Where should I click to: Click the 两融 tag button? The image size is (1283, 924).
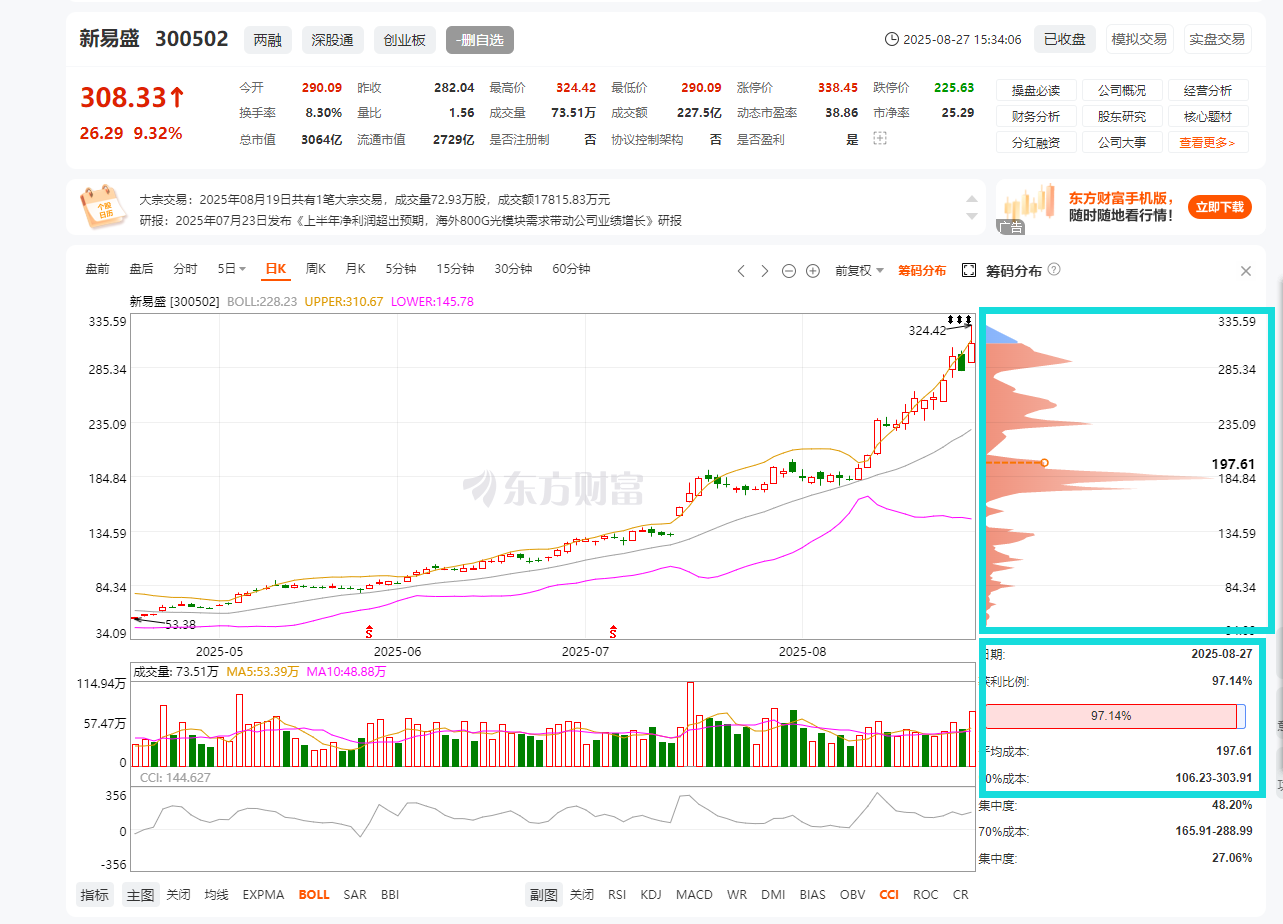coord(267,40)
